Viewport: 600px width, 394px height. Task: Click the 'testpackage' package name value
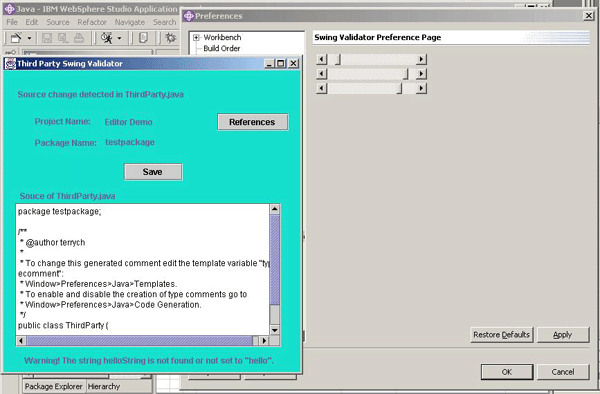coord(130,142)
